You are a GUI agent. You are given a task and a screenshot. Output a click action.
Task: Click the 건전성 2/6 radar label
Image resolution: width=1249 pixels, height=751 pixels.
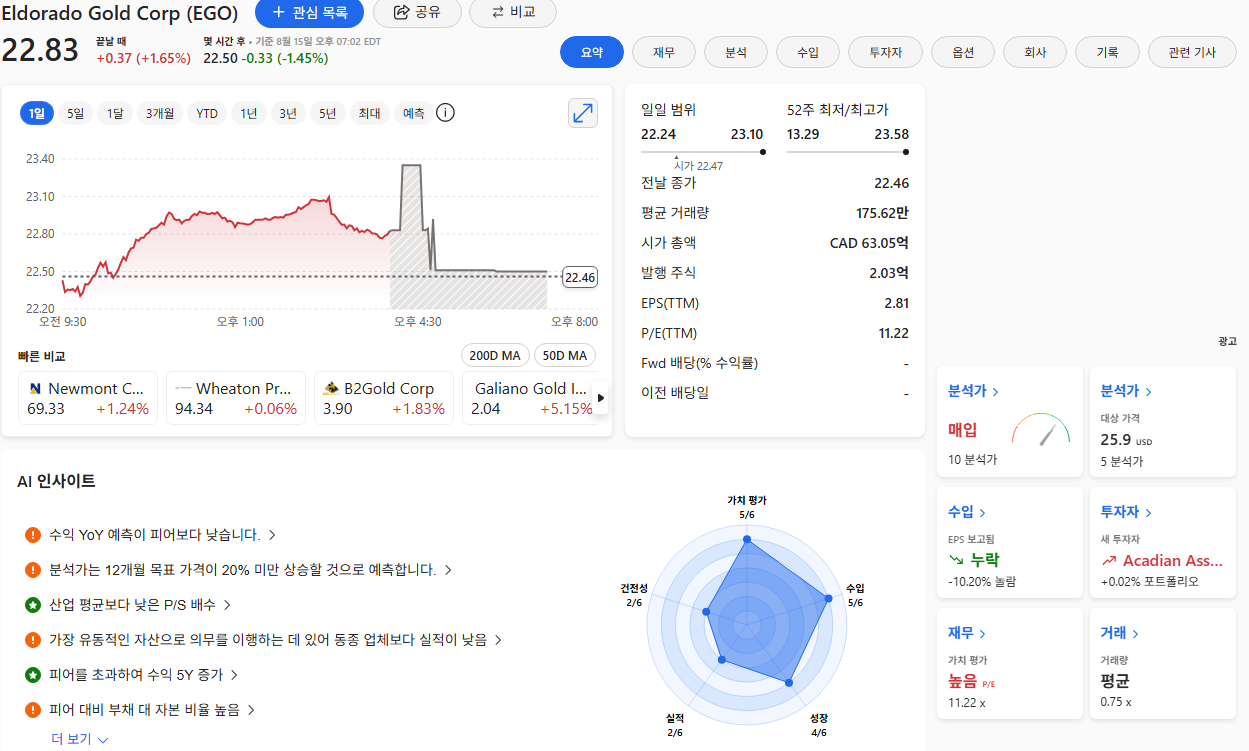click(634, 595)
